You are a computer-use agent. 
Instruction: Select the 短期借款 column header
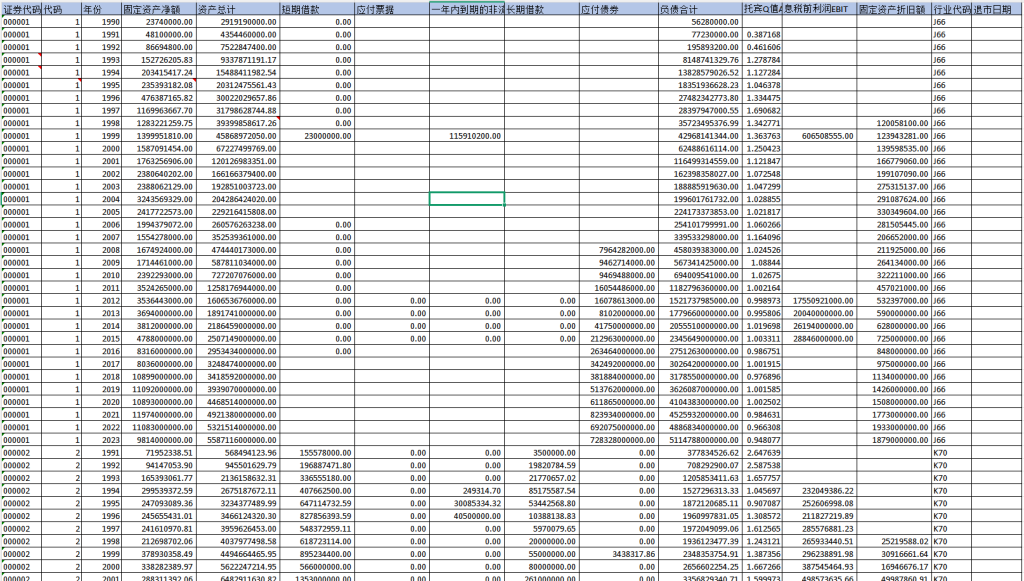315,7
